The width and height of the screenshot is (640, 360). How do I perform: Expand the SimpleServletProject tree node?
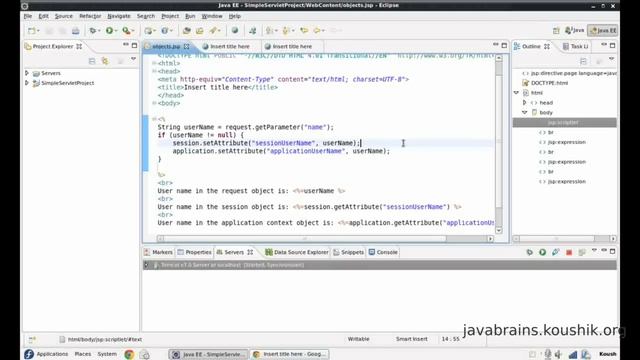pyautogui.click(x=27, y=83)
